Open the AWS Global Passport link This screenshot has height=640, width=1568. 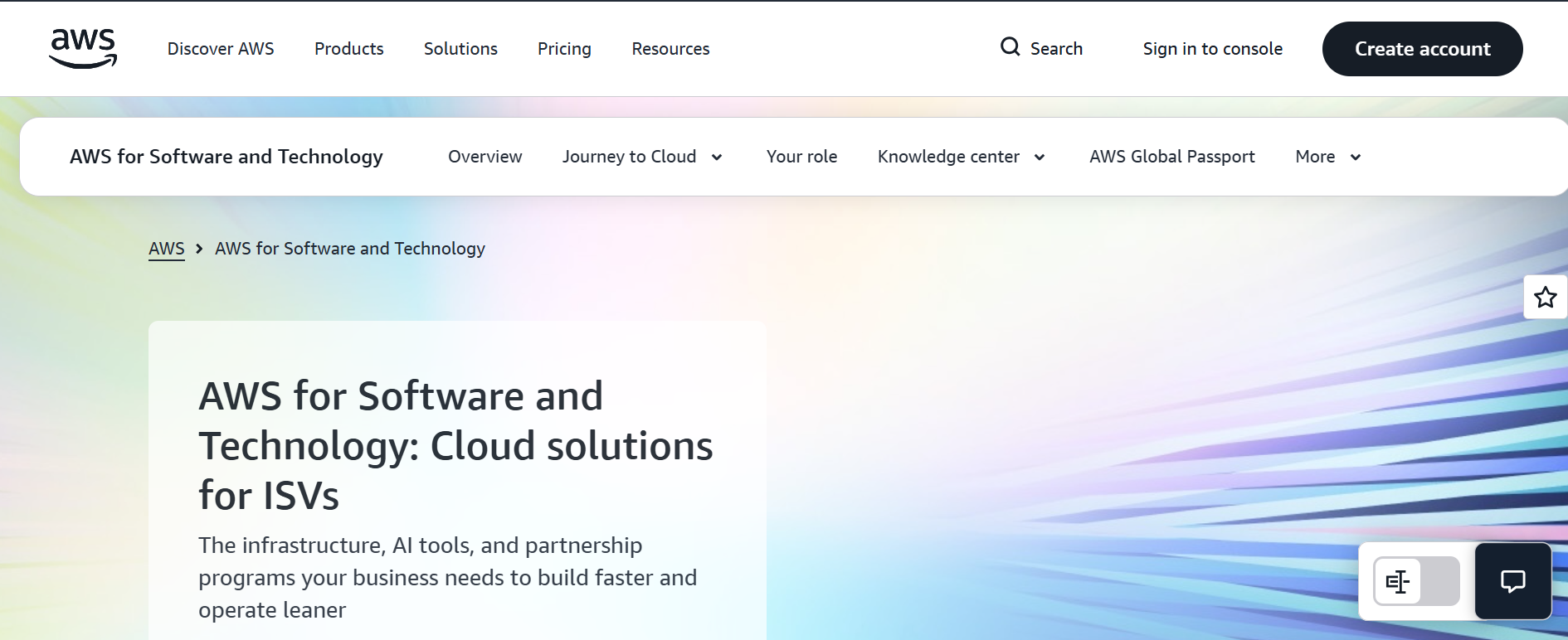1171,157
